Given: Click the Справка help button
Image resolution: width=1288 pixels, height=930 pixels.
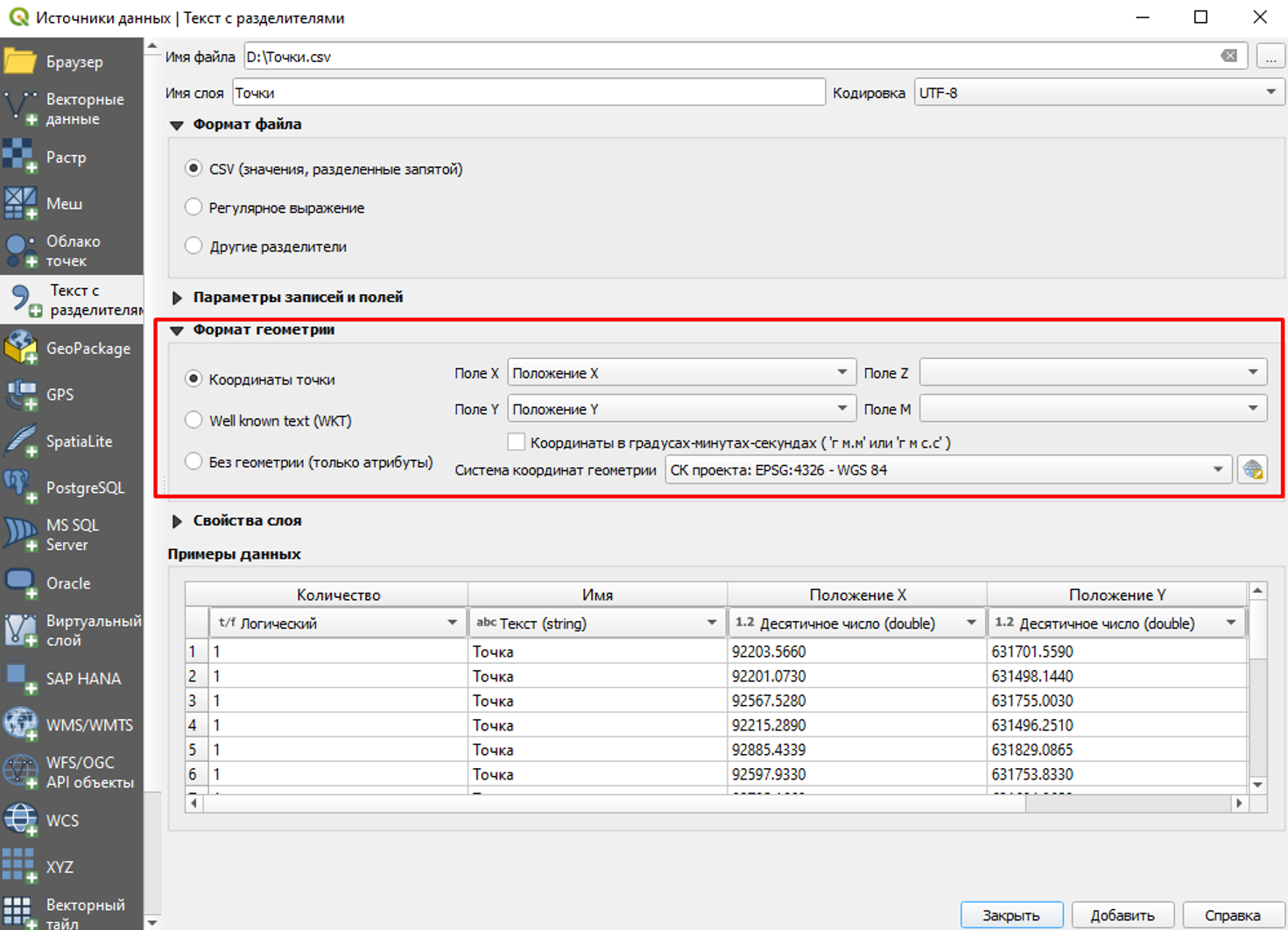Looking at the screenshot, I should coord(1232,915).
